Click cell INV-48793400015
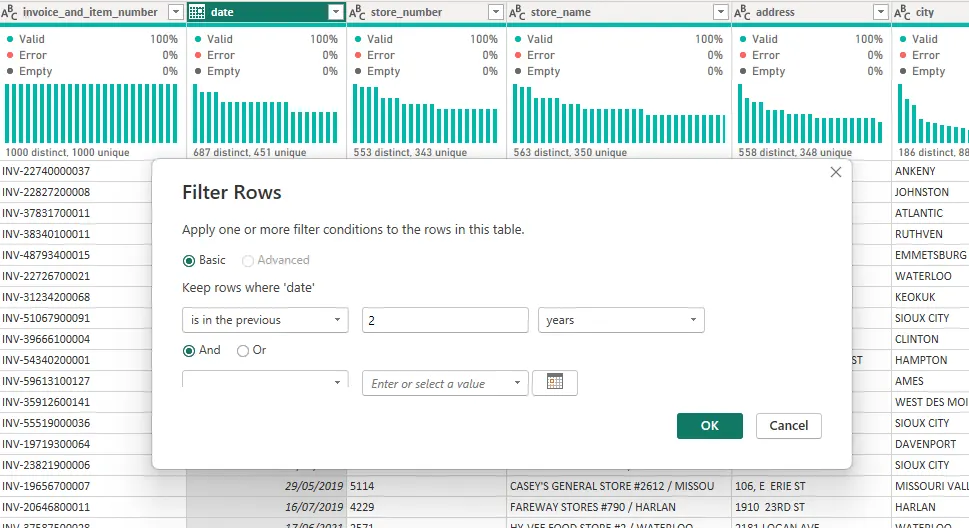 click(76, 255)
